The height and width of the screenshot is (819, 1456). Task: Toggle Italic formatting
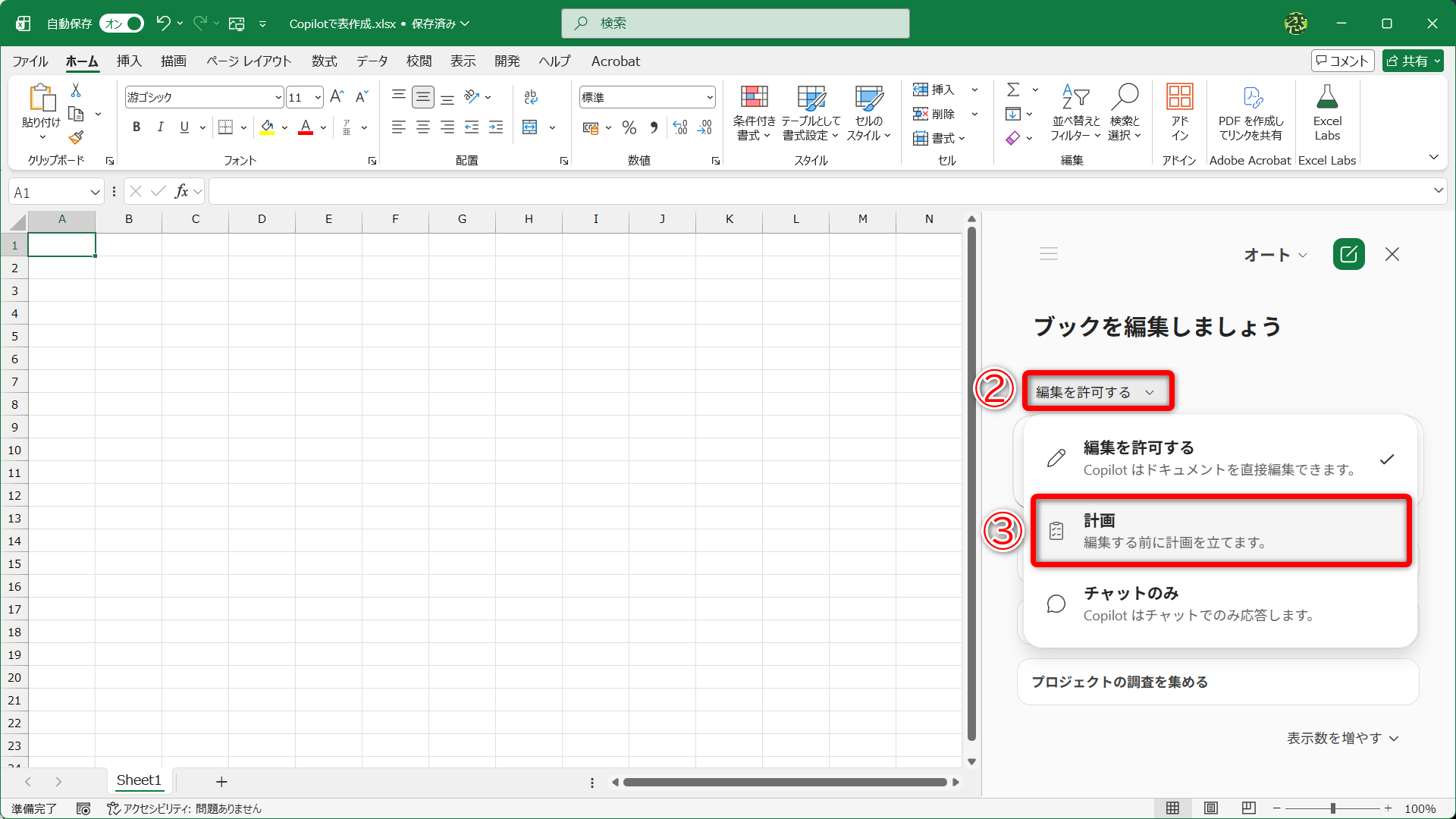[160, 127]
